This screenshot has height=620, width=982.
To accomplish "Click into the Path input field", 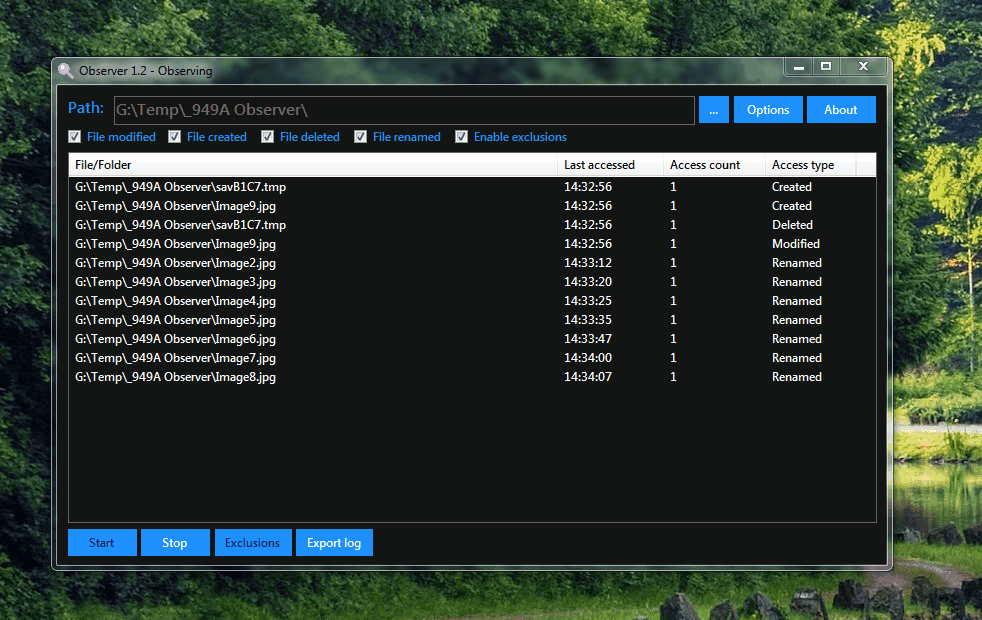I will (404, 110).
